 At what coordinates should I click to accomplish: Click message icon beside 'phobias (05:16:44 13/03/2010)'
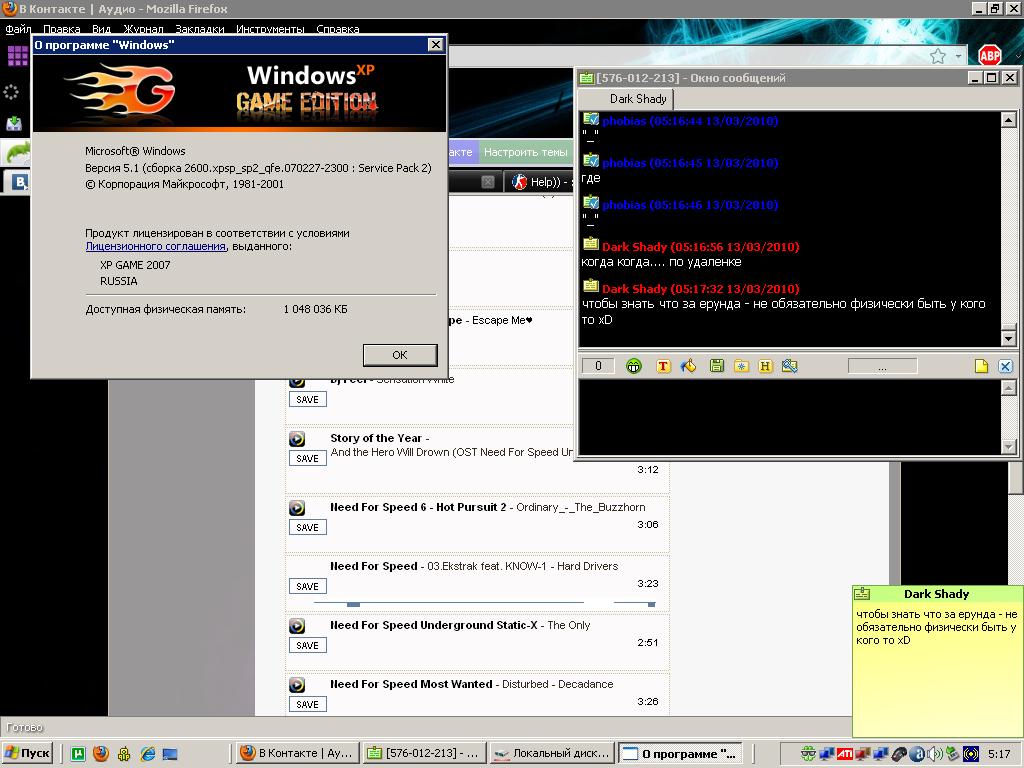[590, 120]
